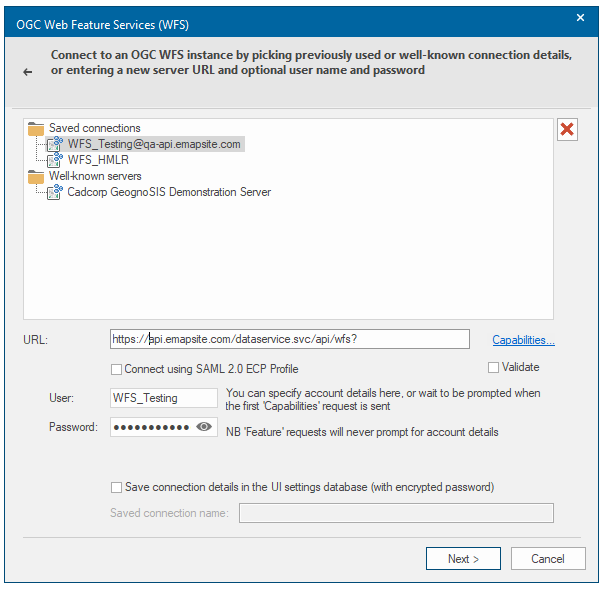This screenshot has height=592, width=600.
Task: Open the Capabilities... link
Action: (x=523, y=340)
